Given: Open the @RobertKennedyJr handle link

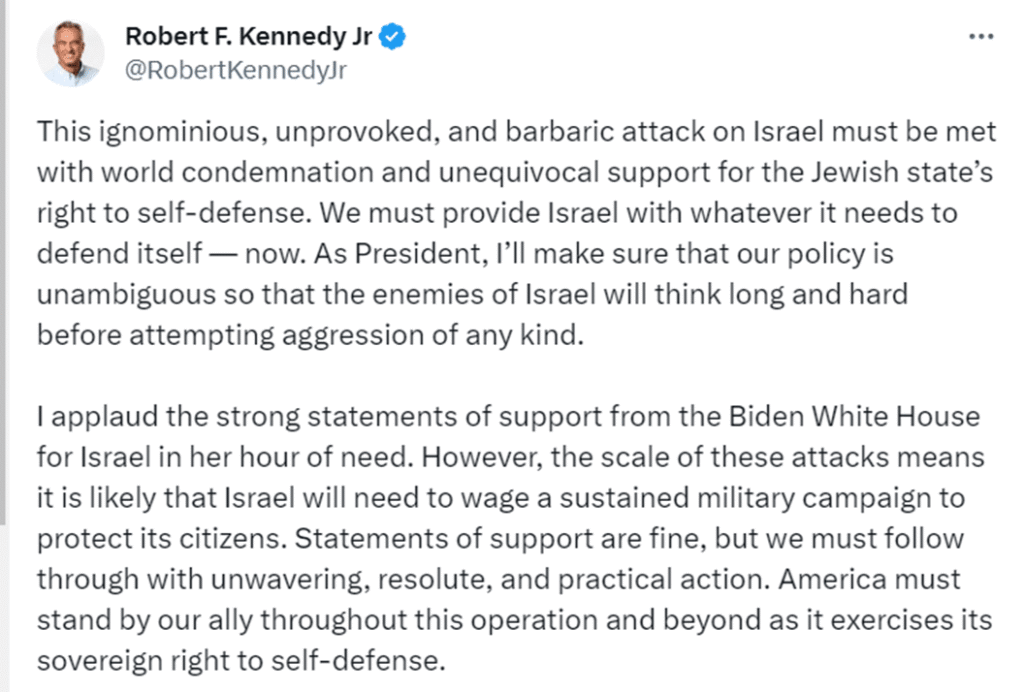Looking at the screenshot, I should (x=236, y=70).
